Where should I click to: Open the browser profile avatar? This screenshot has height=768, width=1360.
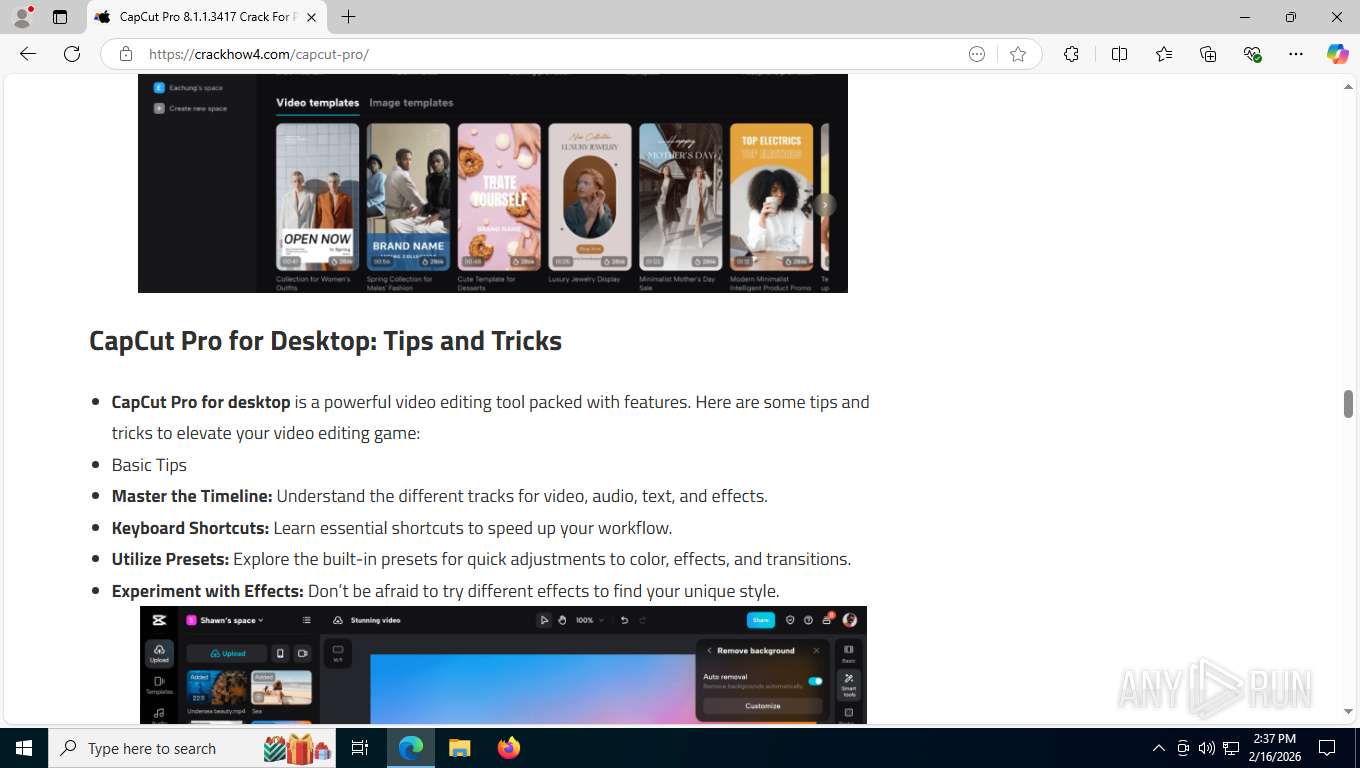click(x=22, y=17)
